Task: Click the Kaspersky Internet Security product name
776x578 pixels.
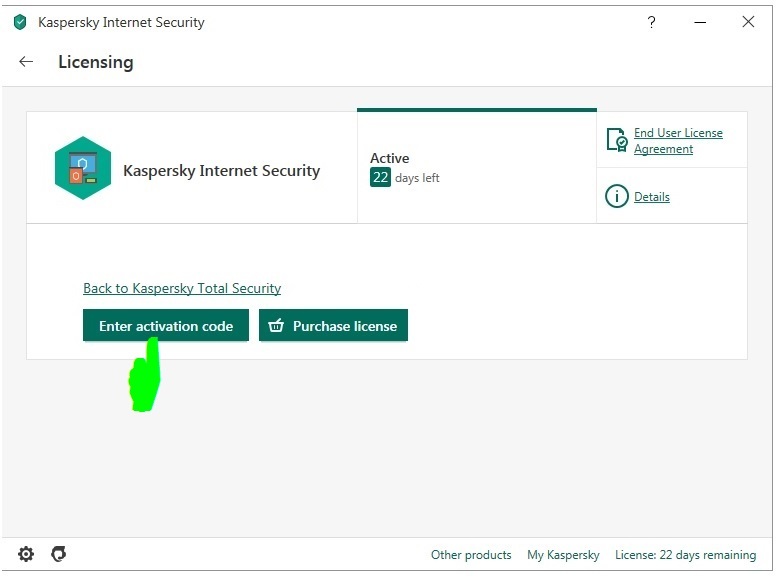Action: 221,171
